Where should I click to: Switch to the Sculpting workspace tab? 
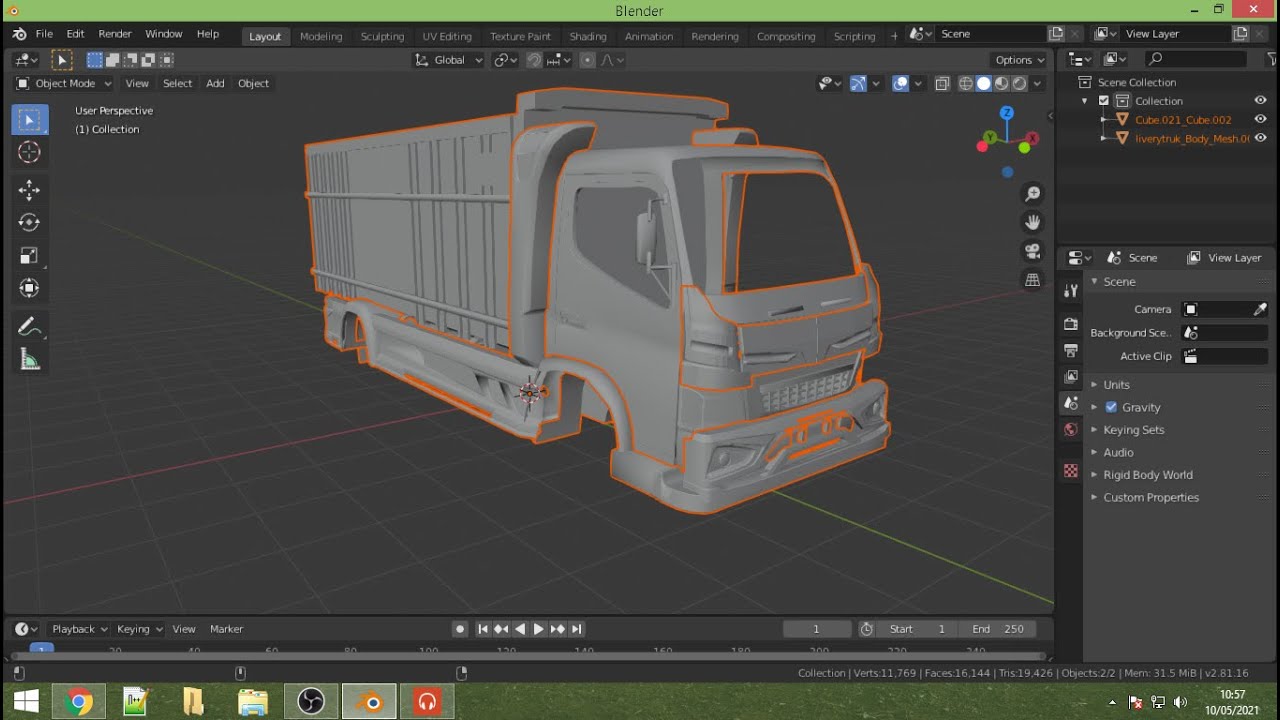pos(382,36)
